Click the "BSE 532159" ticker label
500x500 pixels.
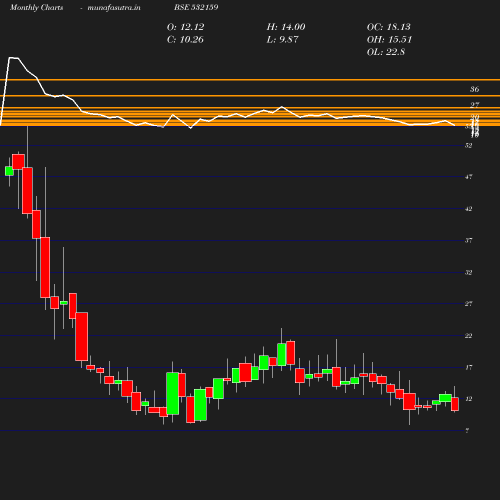tap(196, 7)
